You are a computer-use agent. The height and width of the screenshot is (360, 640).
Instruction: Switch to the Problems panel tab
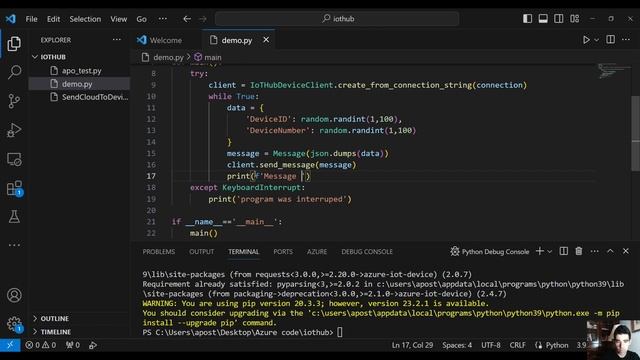(x=159, y=252)
